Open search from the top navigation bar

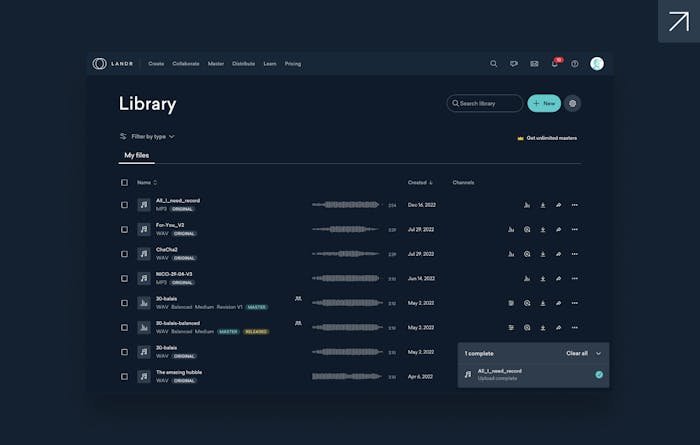click(x=493, y=64)
